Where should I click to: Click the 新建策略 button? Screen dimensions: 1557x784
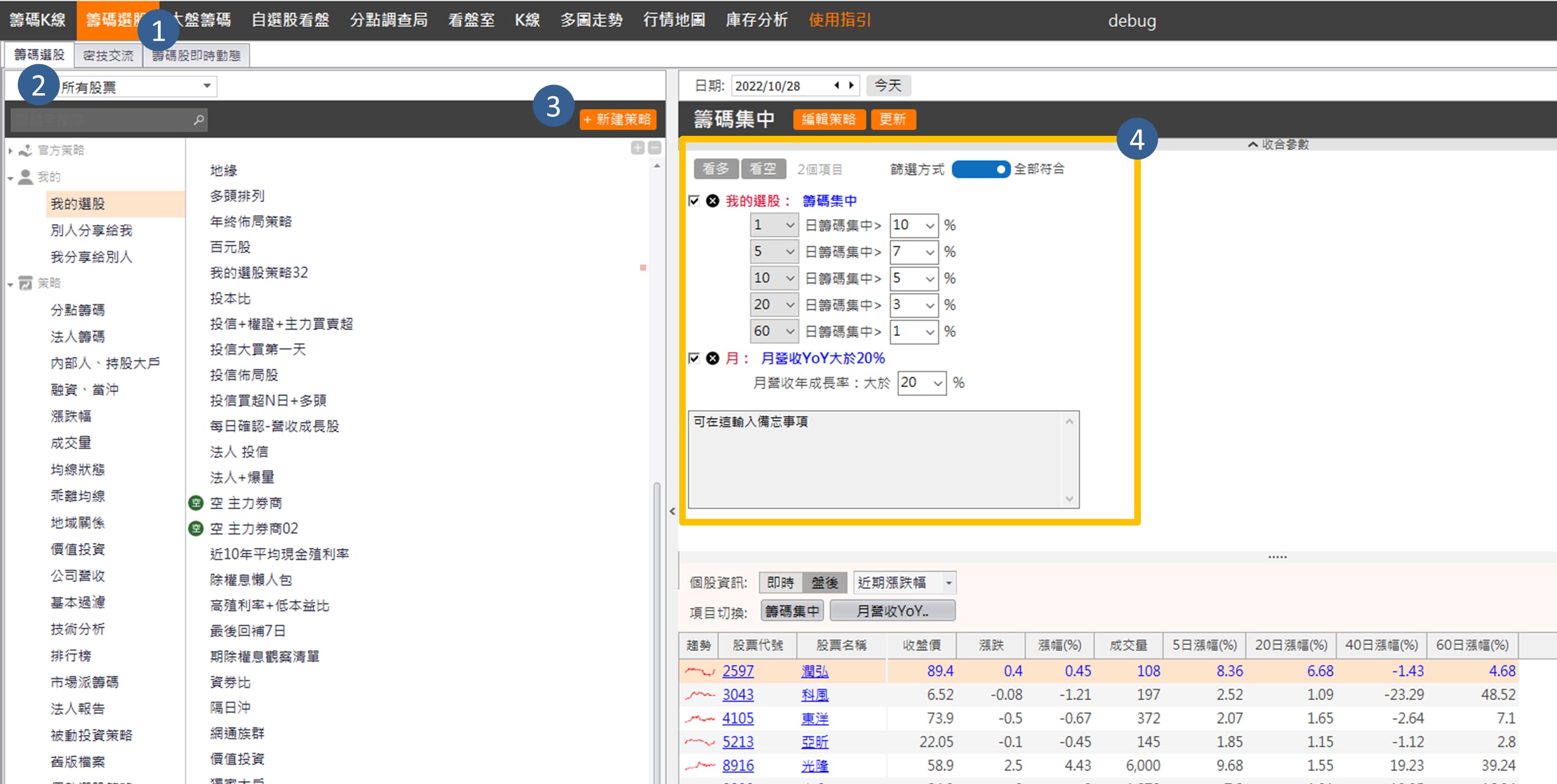tap(617, 119)
